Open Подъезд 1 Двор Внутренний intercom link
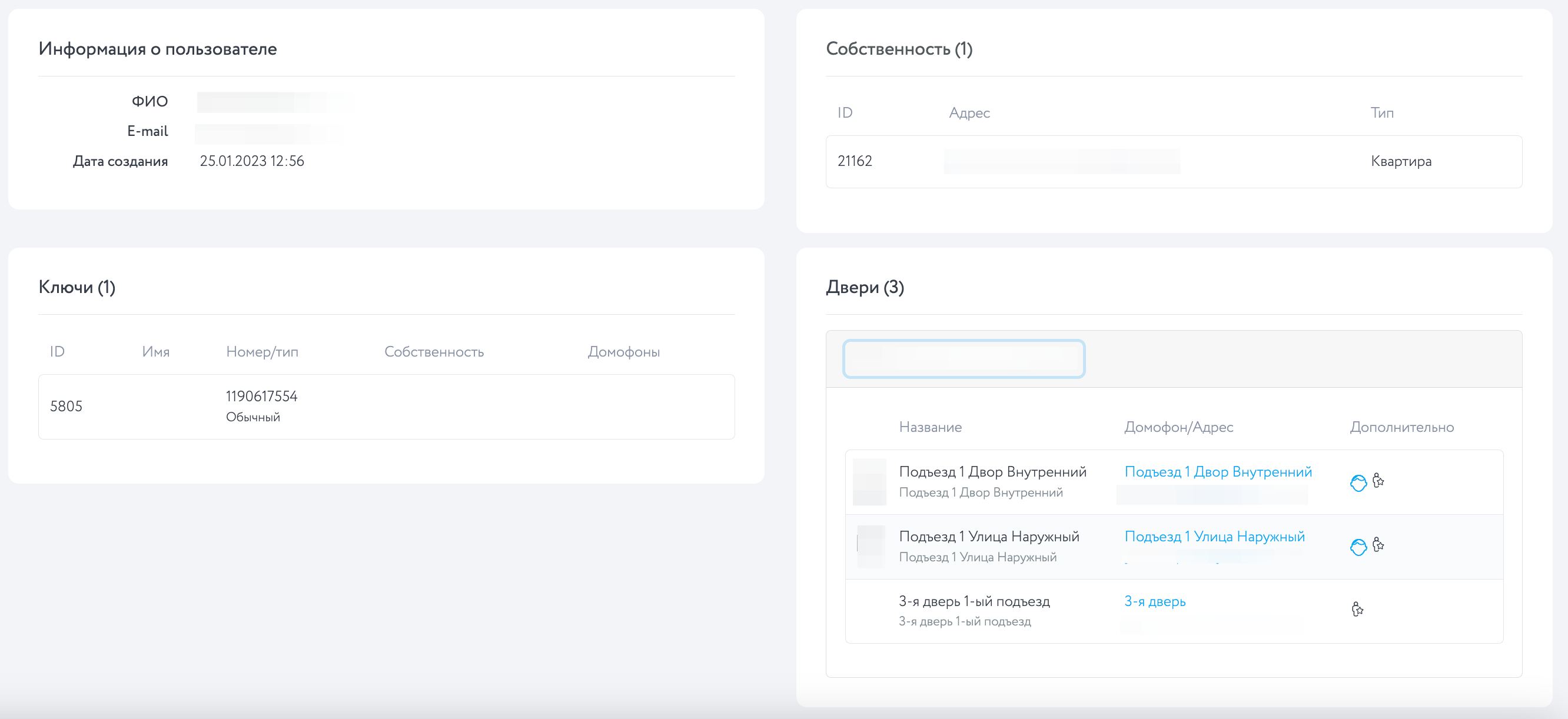Image resolution: width=1568 pixels, height=719 pixels. [1218, 472]
